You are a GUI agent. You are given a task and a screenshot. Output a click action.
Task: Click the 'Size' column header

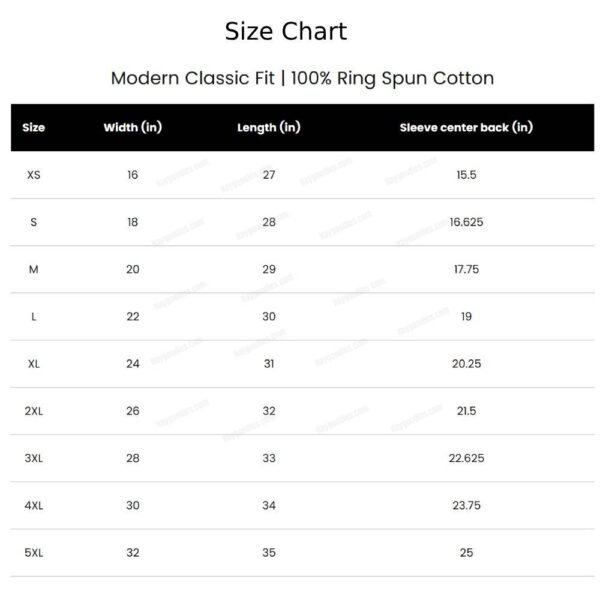tap(34, 128)
